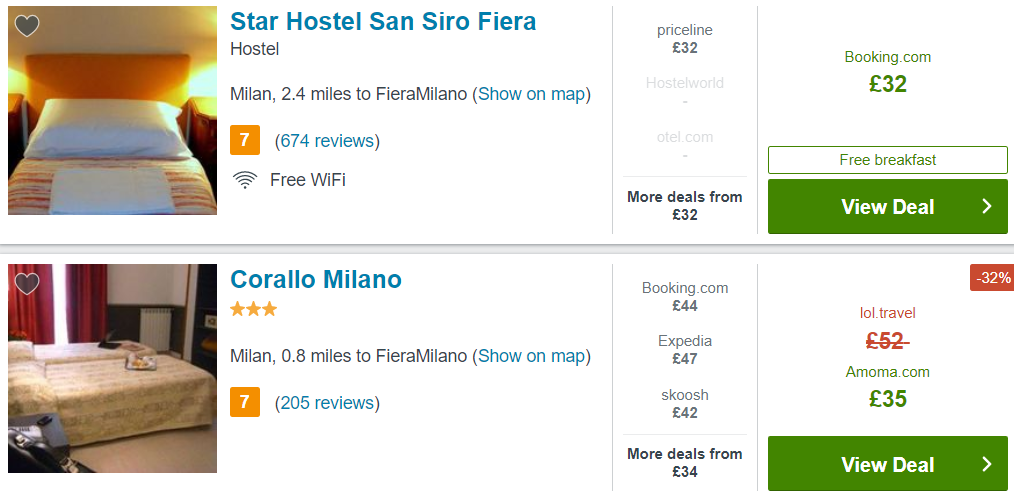Click the Corallo Milano three-star rating
This screenshot has height=497, width=1014.
pos(254,309)
